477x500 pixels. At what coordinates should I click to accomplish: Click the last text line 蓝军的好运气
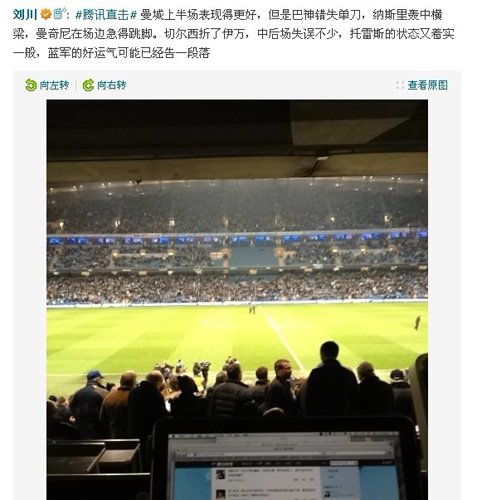click(x=112, y=53)
